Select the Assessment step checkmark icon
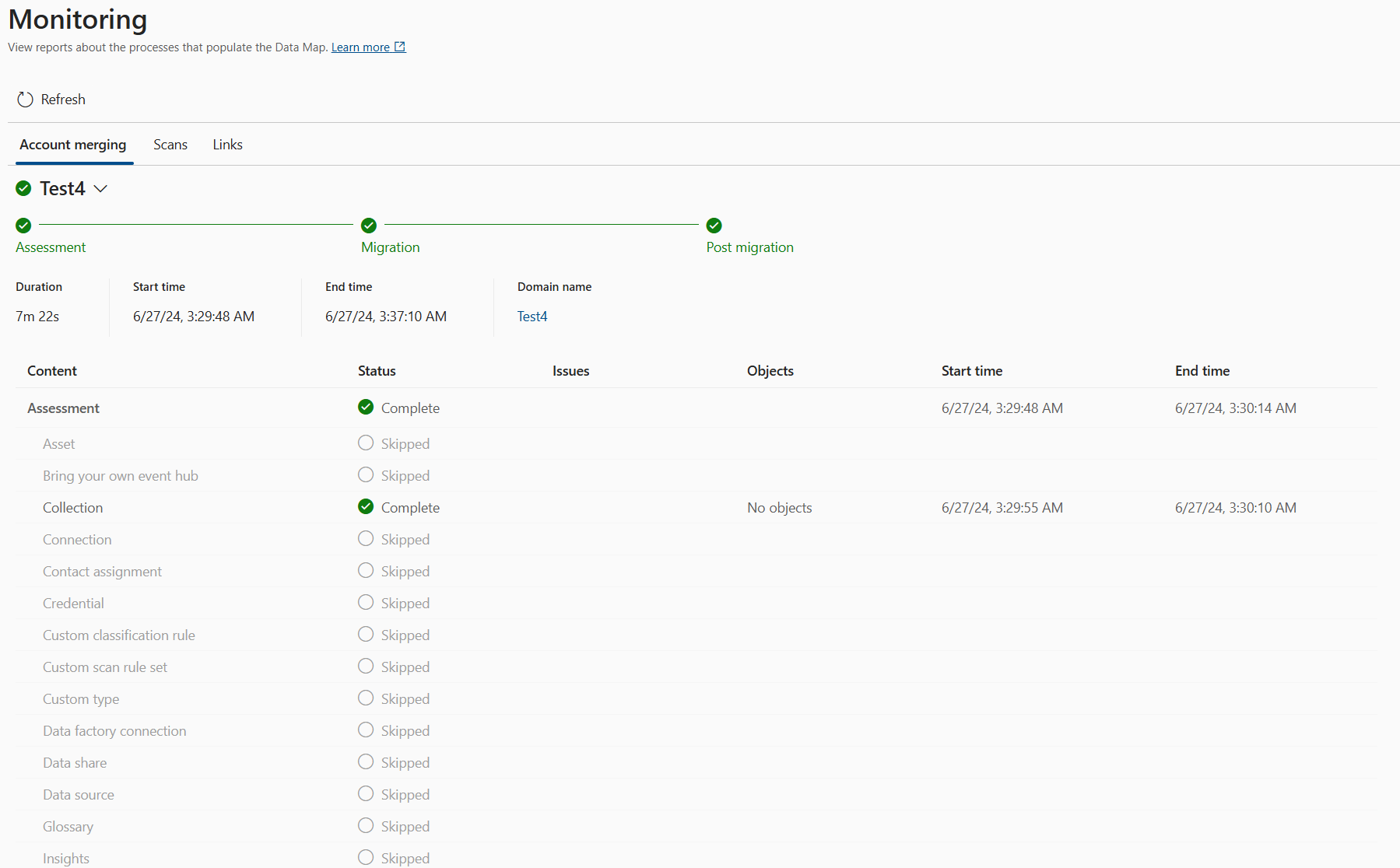 (23, 226)
